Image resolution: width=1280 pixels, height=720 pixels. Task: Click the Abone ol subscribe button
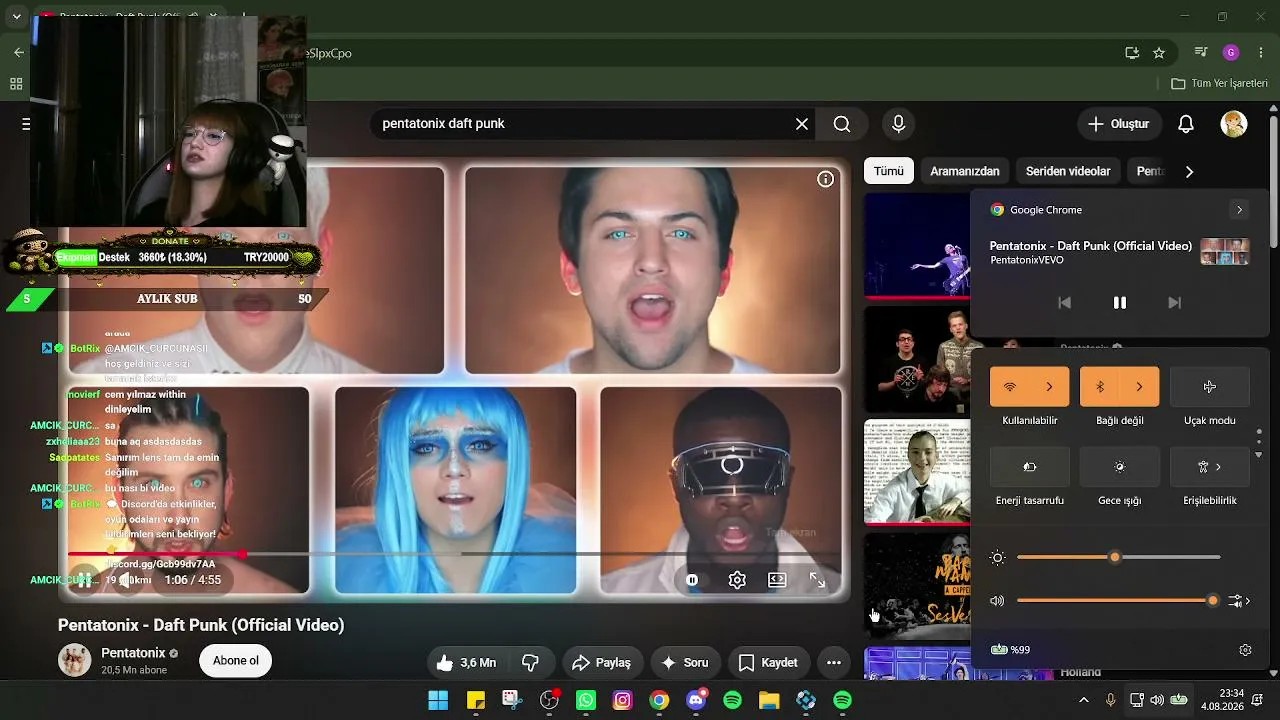point(236,661)
